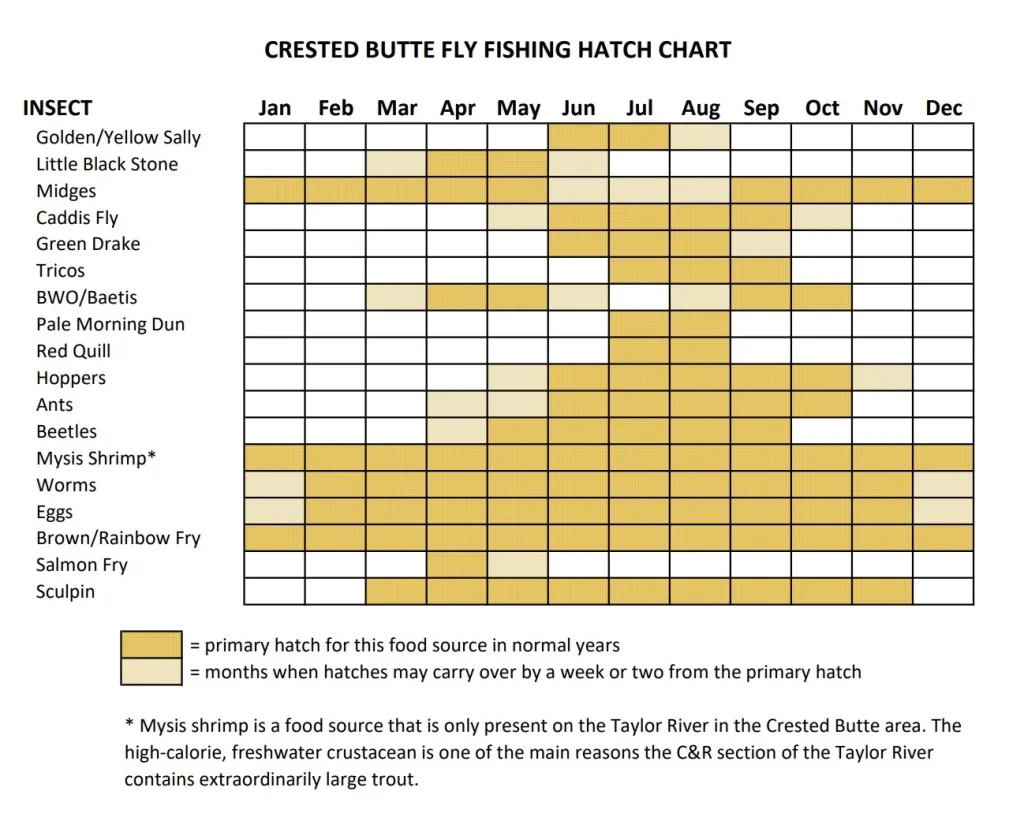Select the Jan column header
Screen dimensions: 1024x817
click(x=274, y=108)
